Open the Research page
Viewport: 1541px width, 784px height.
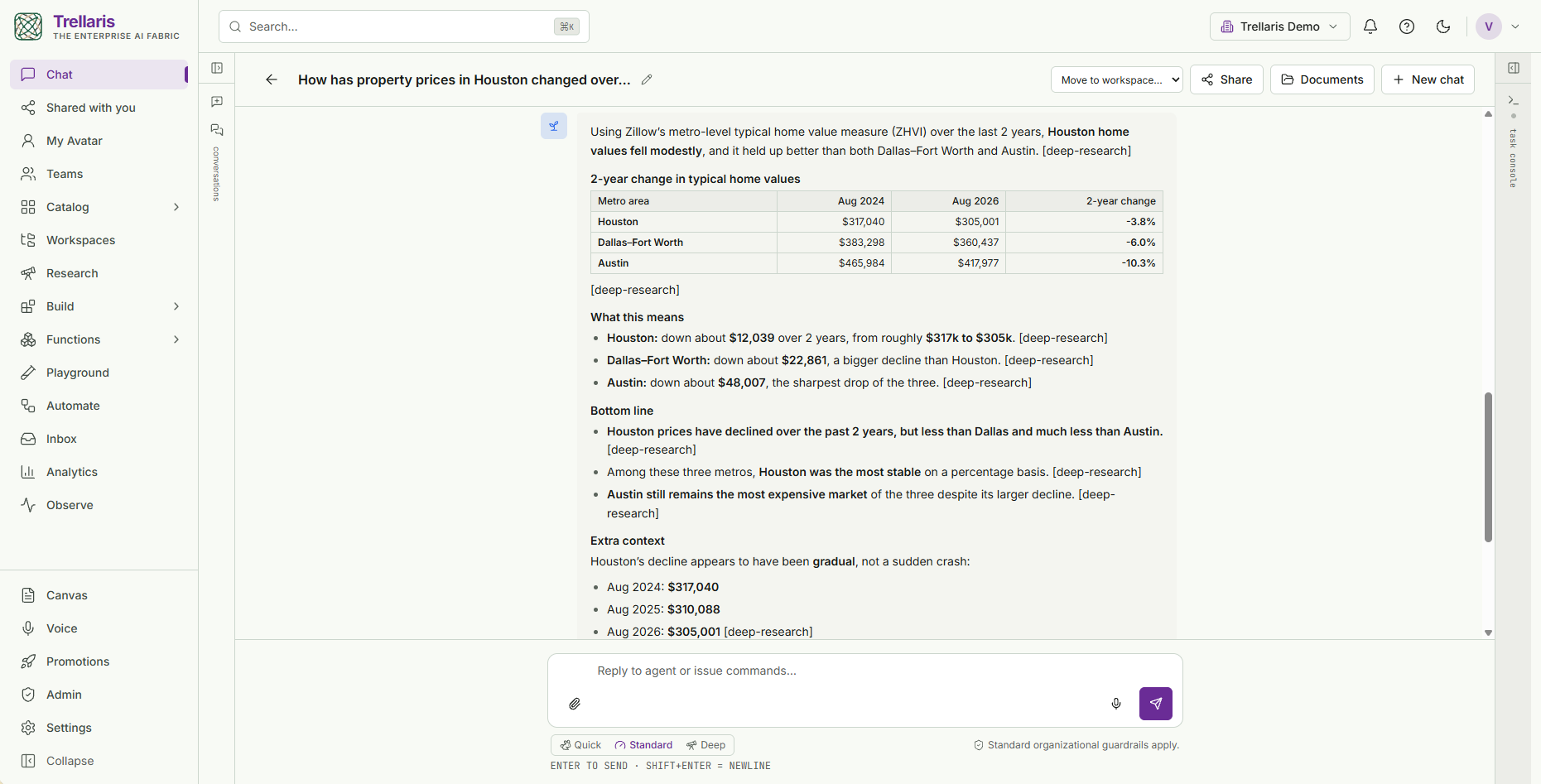[99, 273]
